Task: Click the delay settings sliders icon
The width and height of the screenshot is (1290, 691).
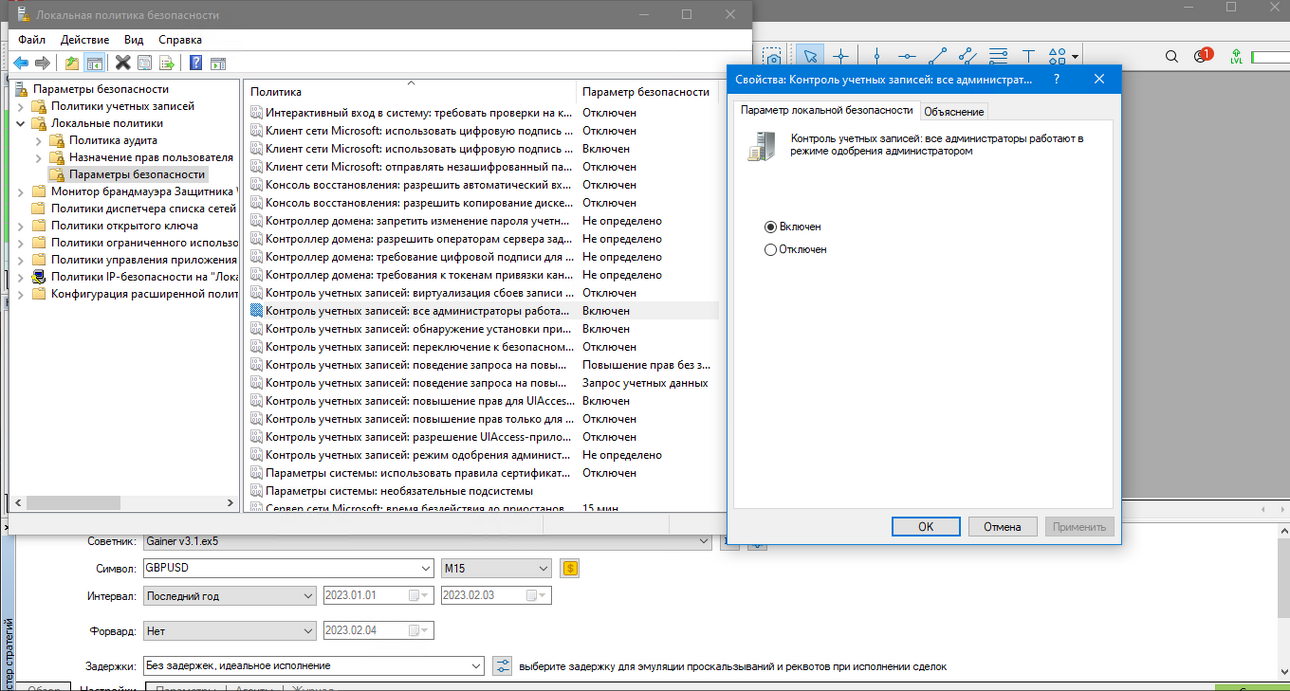Action: pos(503,665)
